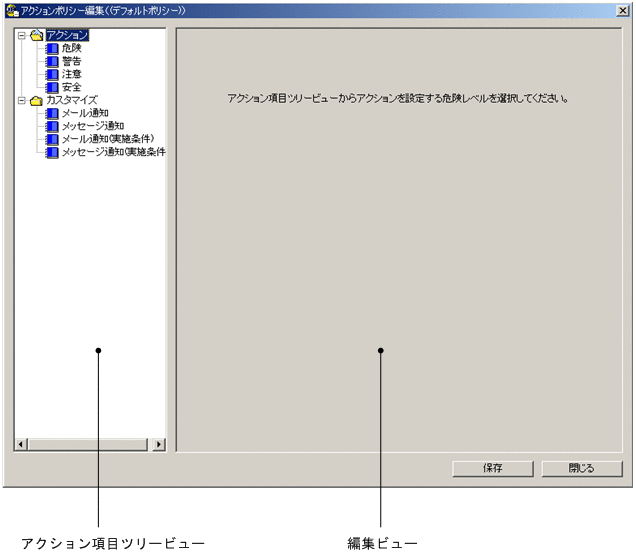Select the 危険 level item

coord(71,48)
